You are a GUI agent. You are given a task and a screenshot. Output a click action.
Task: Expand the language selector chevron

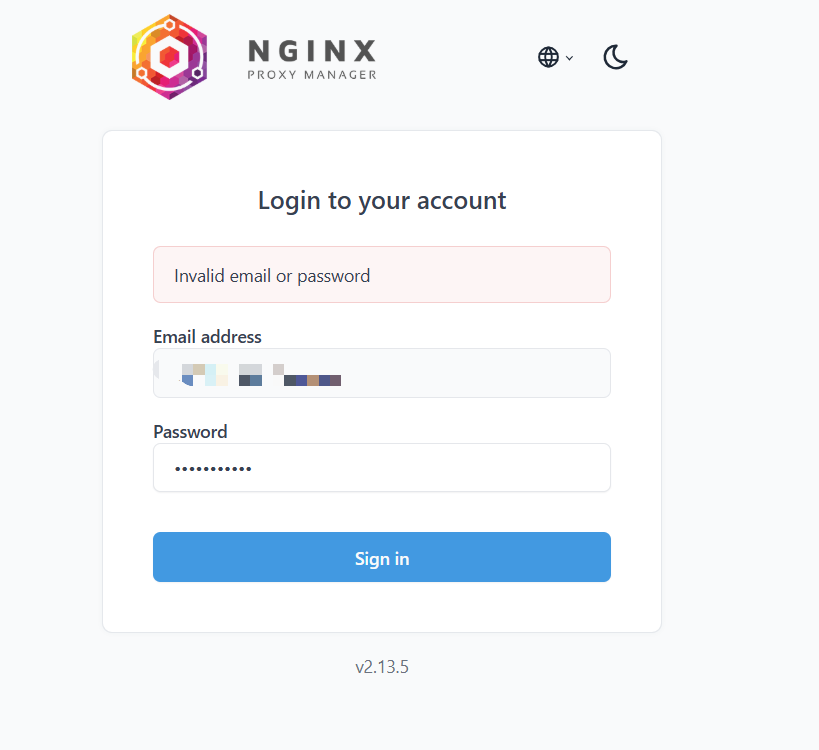pyautogui.click(x=570, y=58)
